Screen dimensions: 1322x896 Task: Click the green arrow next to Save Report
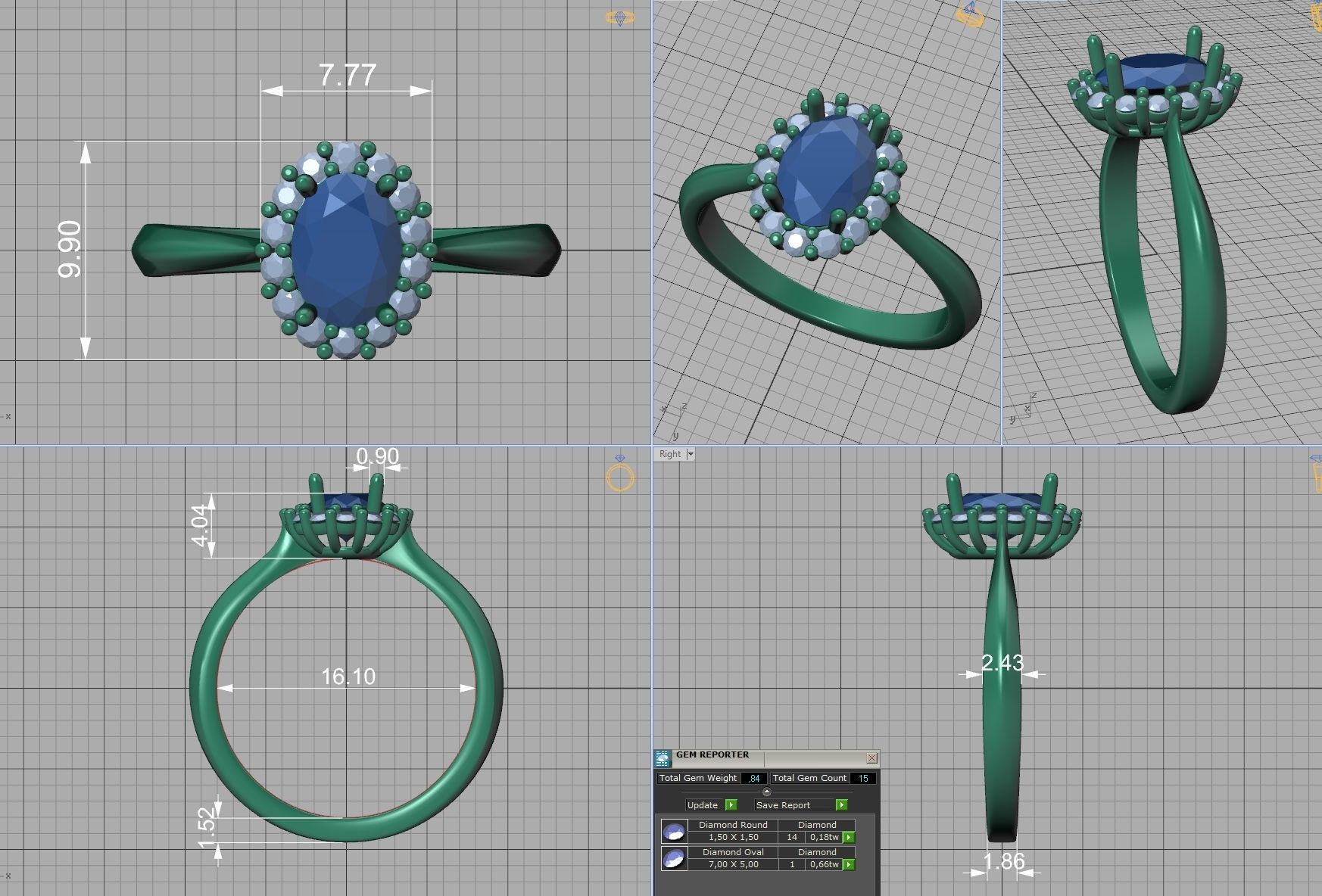click(x=841, y=804)
